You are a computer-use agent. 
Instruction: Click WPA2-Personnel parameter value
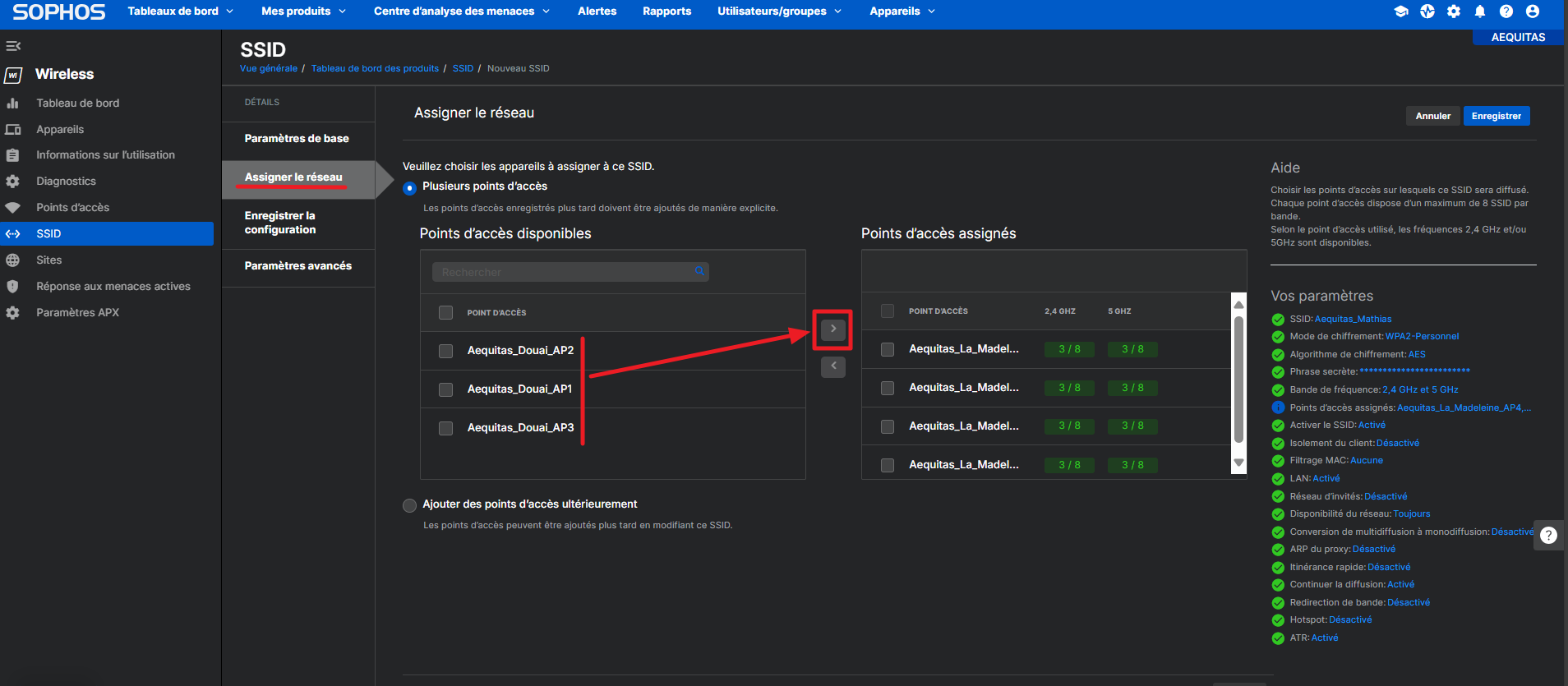point(1422,337)
